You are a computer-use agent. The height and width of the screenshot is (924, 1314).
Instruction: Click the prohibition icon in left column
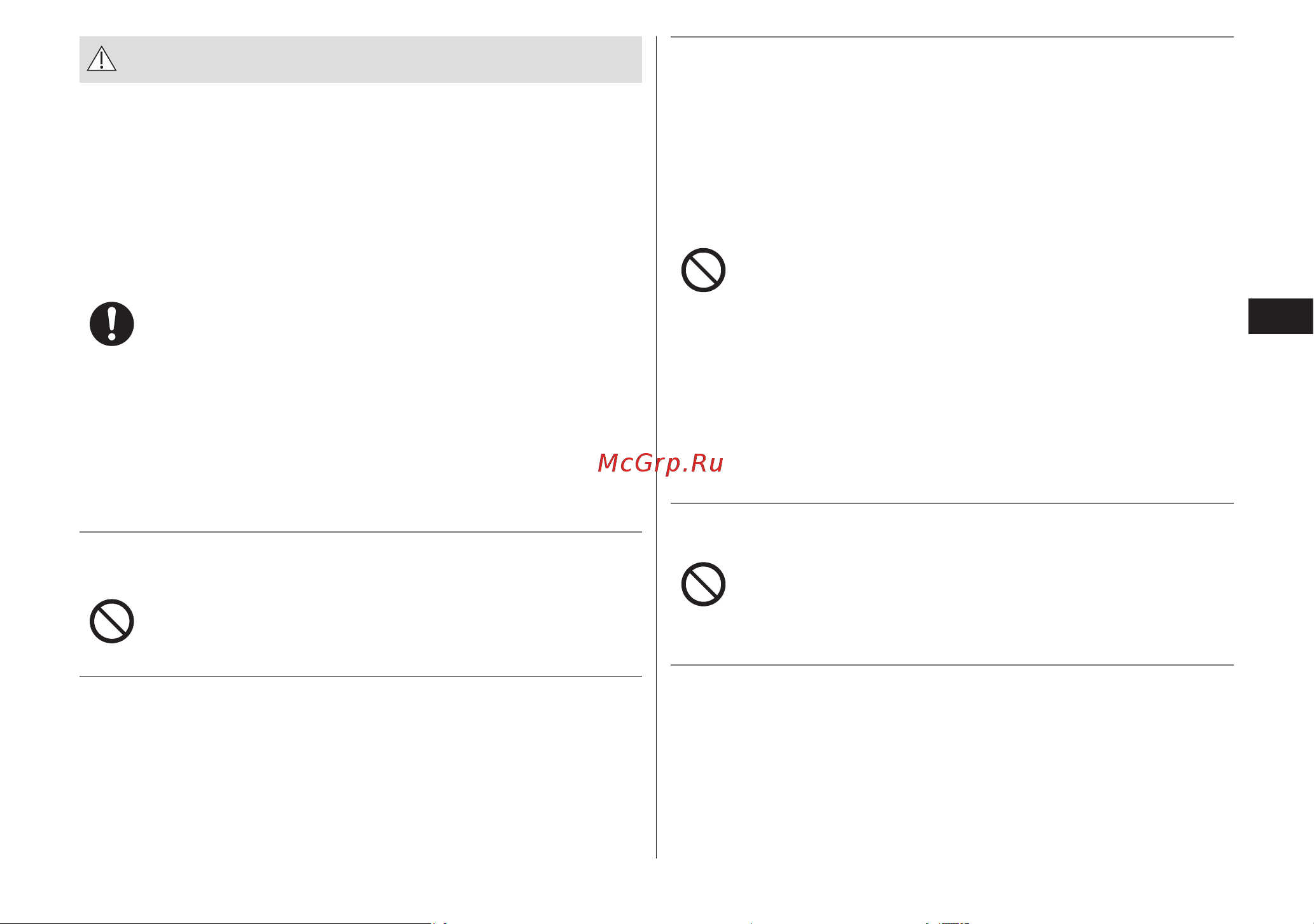(x=112, y=621)
